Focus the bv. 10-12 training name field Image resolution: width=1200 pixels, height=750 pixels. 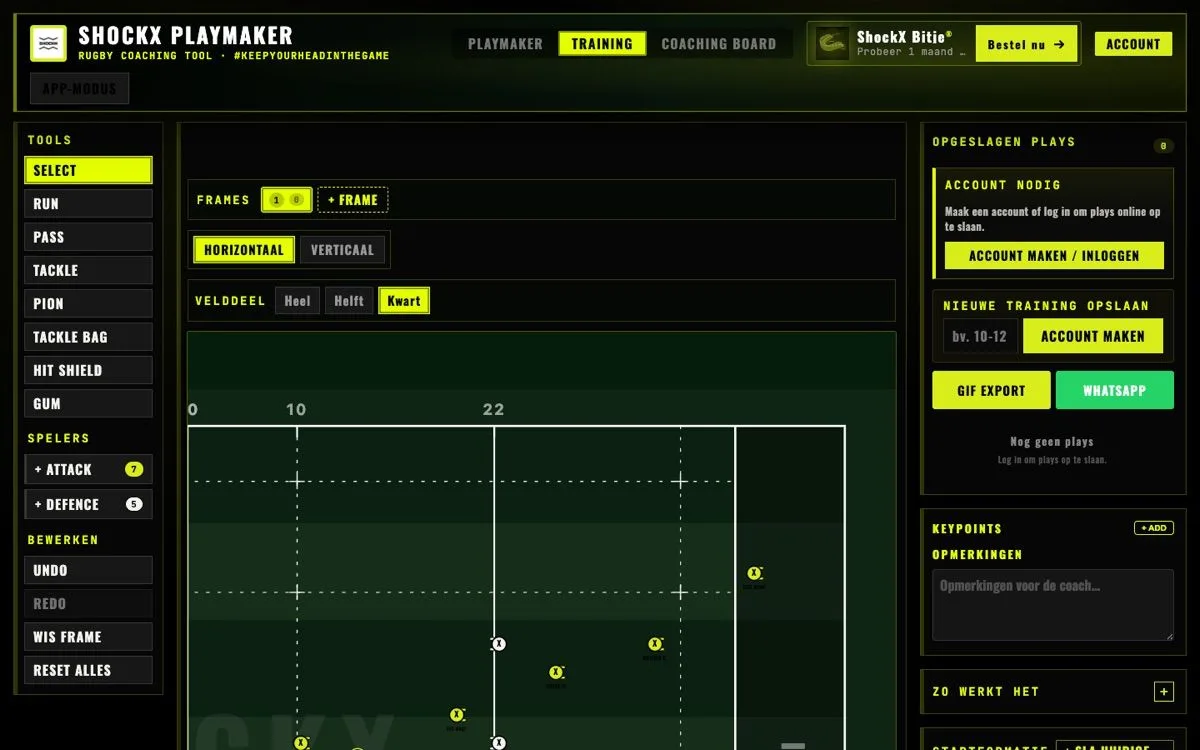point(980,337)
